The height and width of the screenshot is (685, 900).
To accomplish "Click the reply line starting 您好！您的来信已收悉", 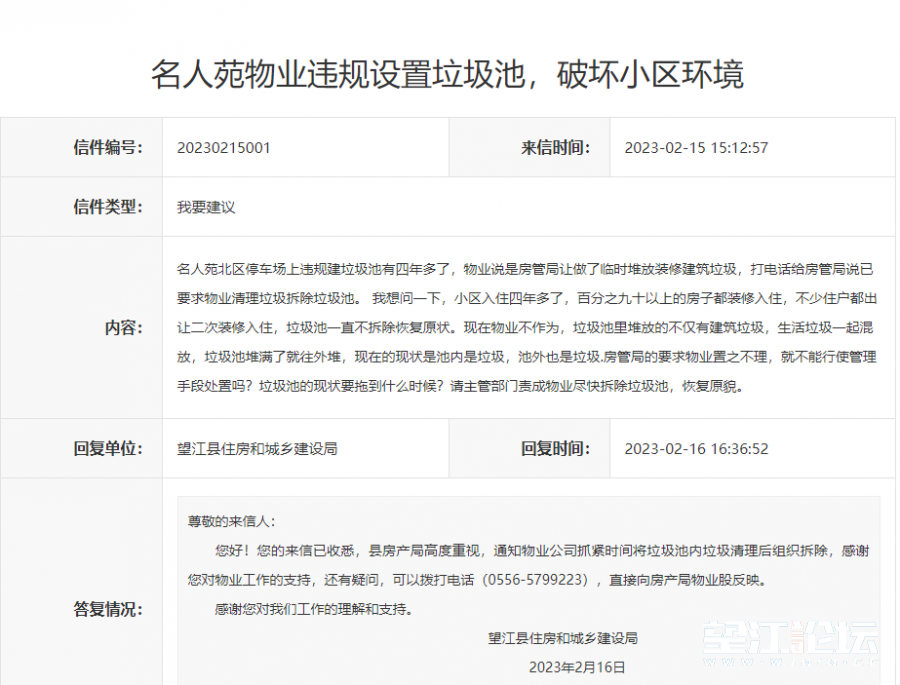I will [x=542, y=551].
